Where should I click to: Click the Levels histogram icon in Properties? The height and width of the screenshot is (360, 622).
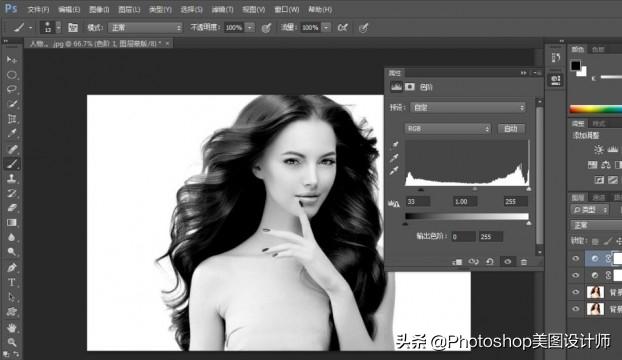point(396,86)
